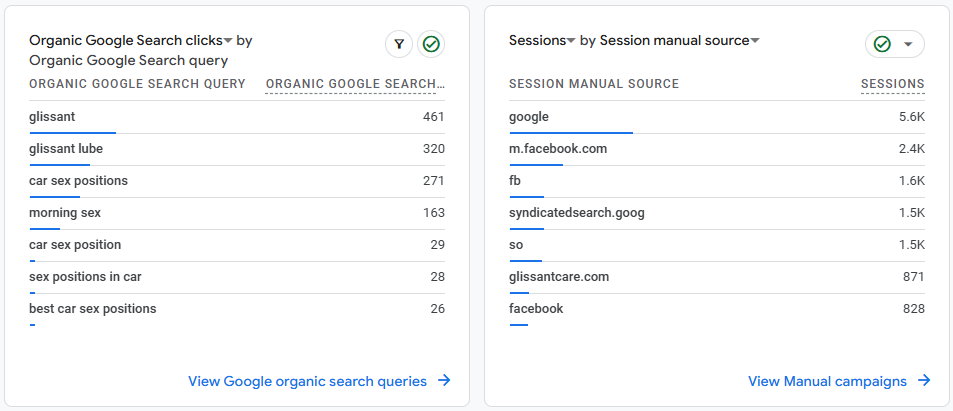Open the Sessions metric dropdown
Viewport: 953px width, 411px height.
[571, 41]
